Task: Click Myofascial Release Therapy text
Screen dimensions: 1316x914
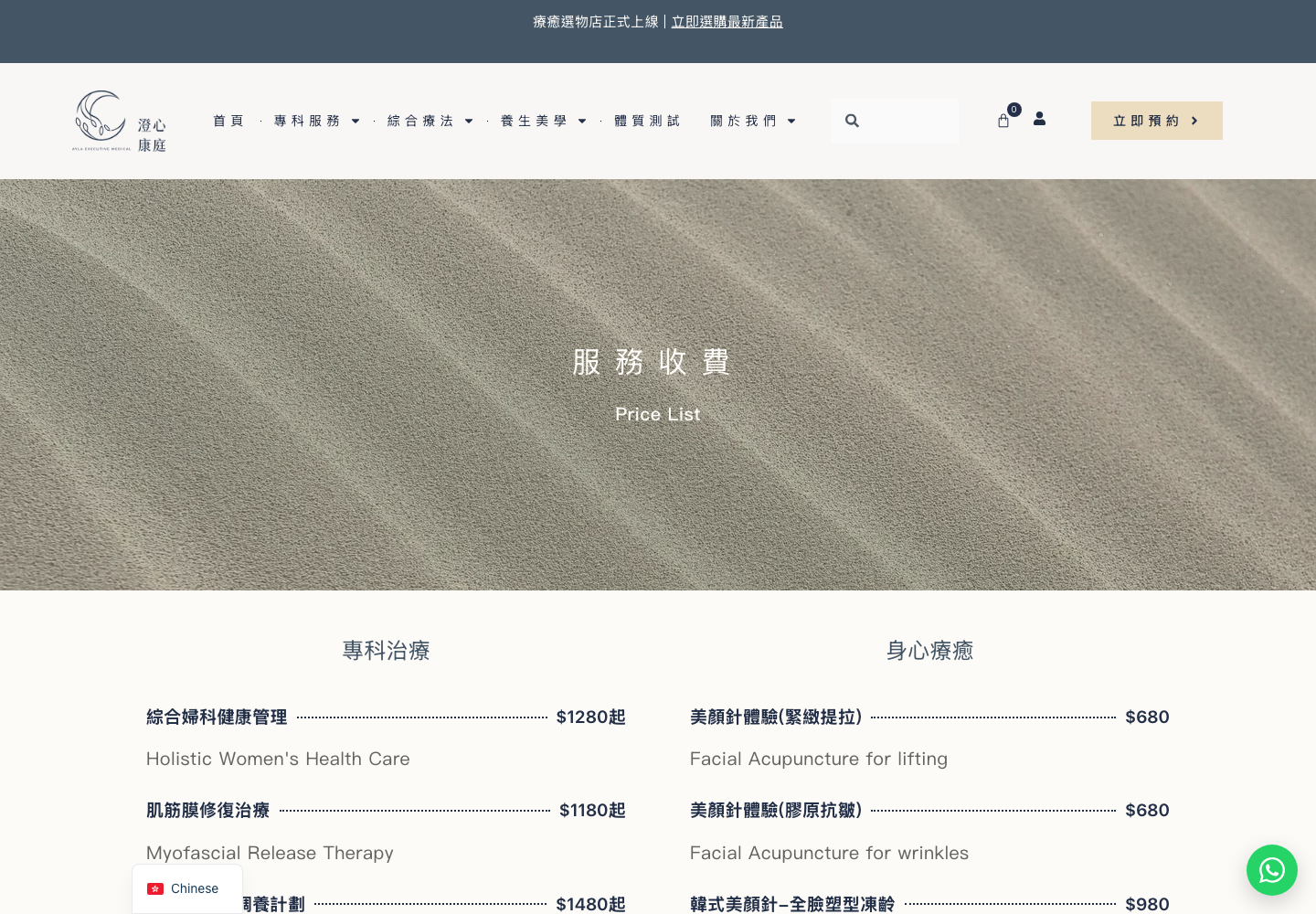Action: [x=270, y=853]
